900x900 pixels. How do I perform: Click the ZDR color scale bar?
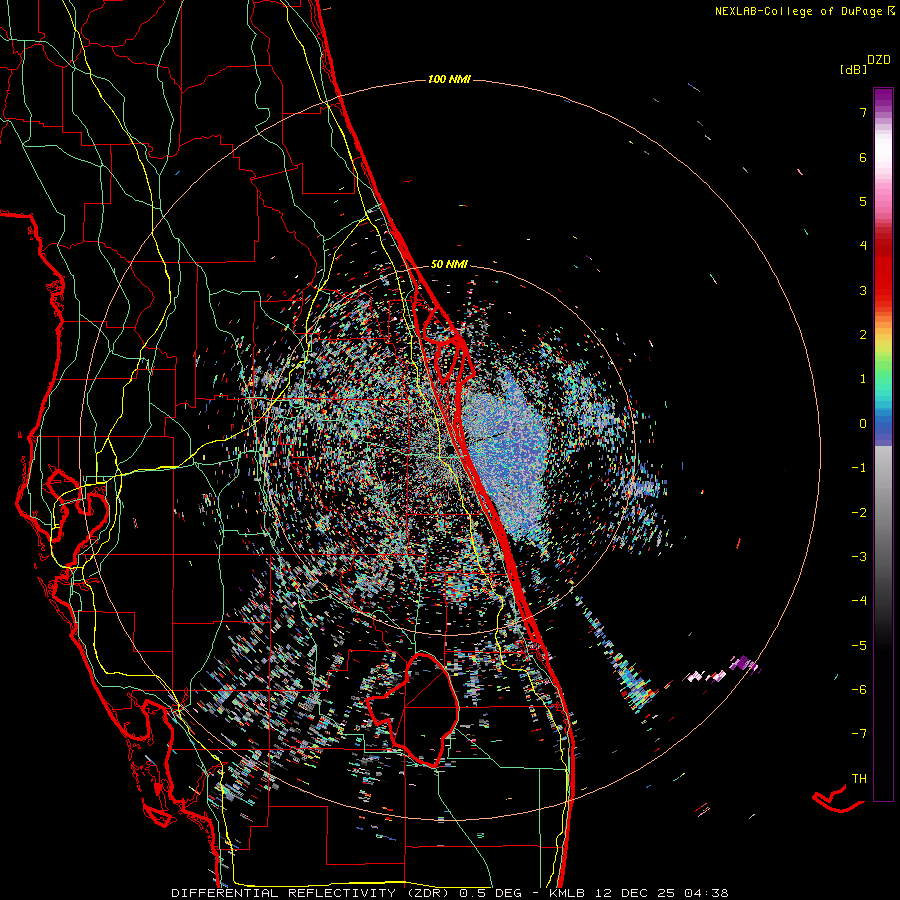point(883,444)
